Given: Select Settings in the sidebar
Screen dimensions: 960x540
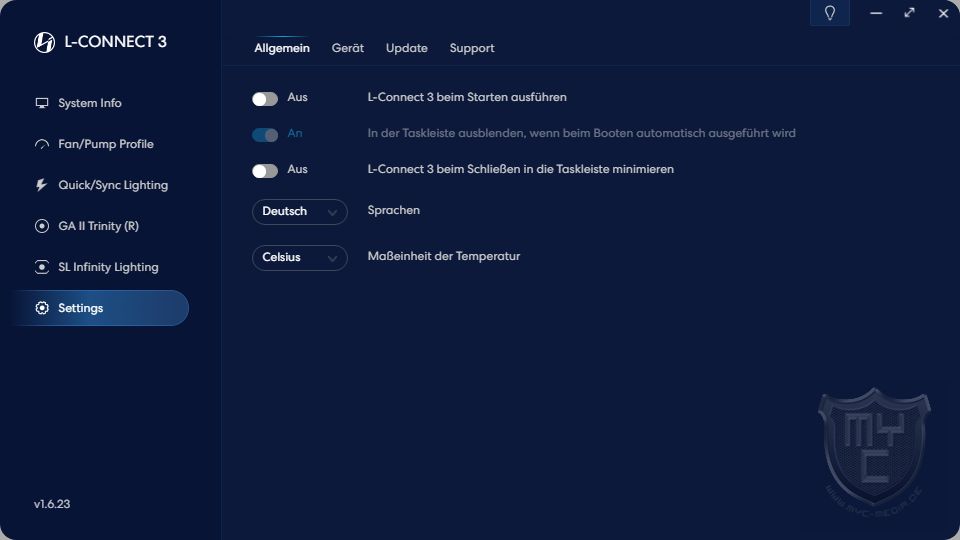Looking at the screenshot, I should (101, 308).
